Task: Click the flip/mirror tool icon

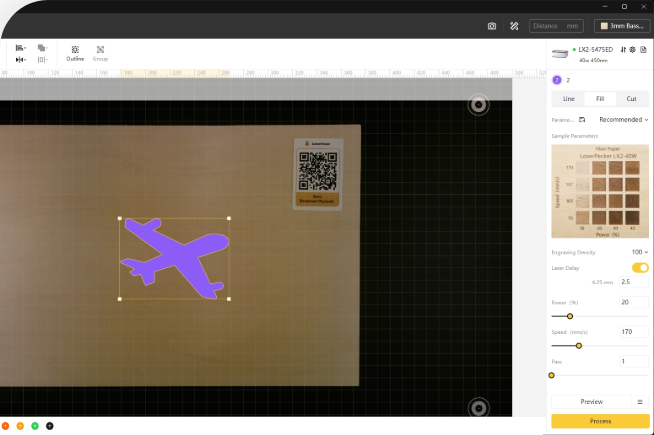Action: 20,60
